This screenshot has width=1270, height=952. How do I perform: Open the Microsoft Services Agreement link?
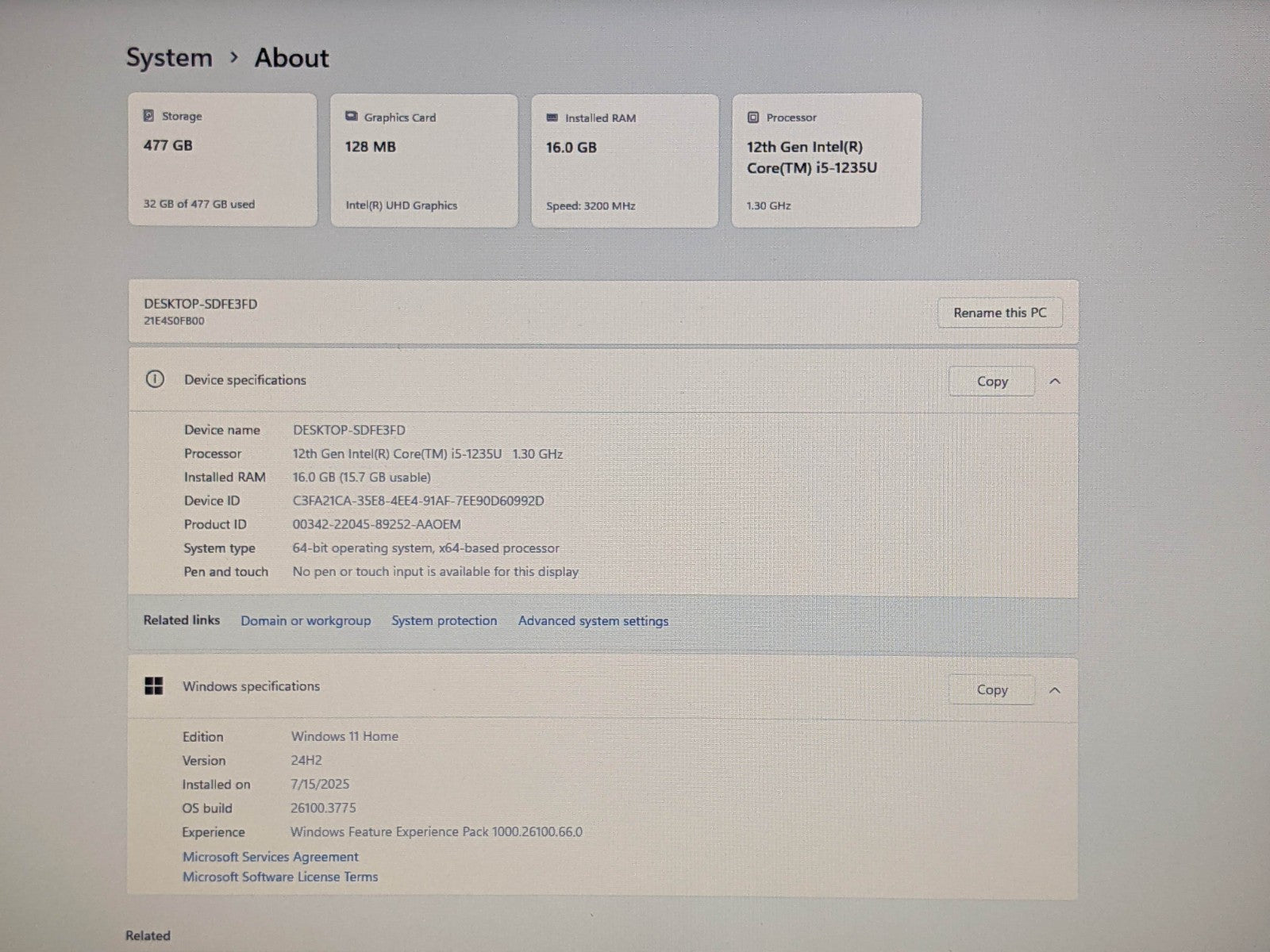pos(271,857)
